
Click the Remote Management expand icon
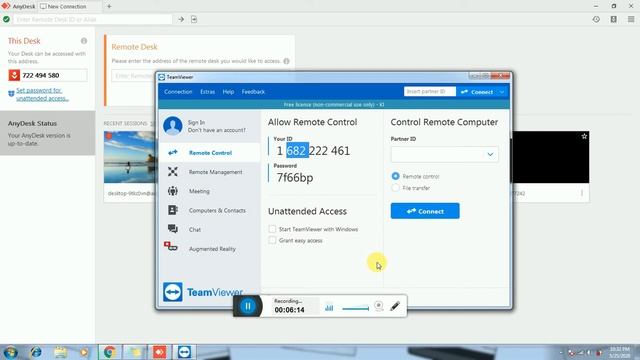click(173, 172)
